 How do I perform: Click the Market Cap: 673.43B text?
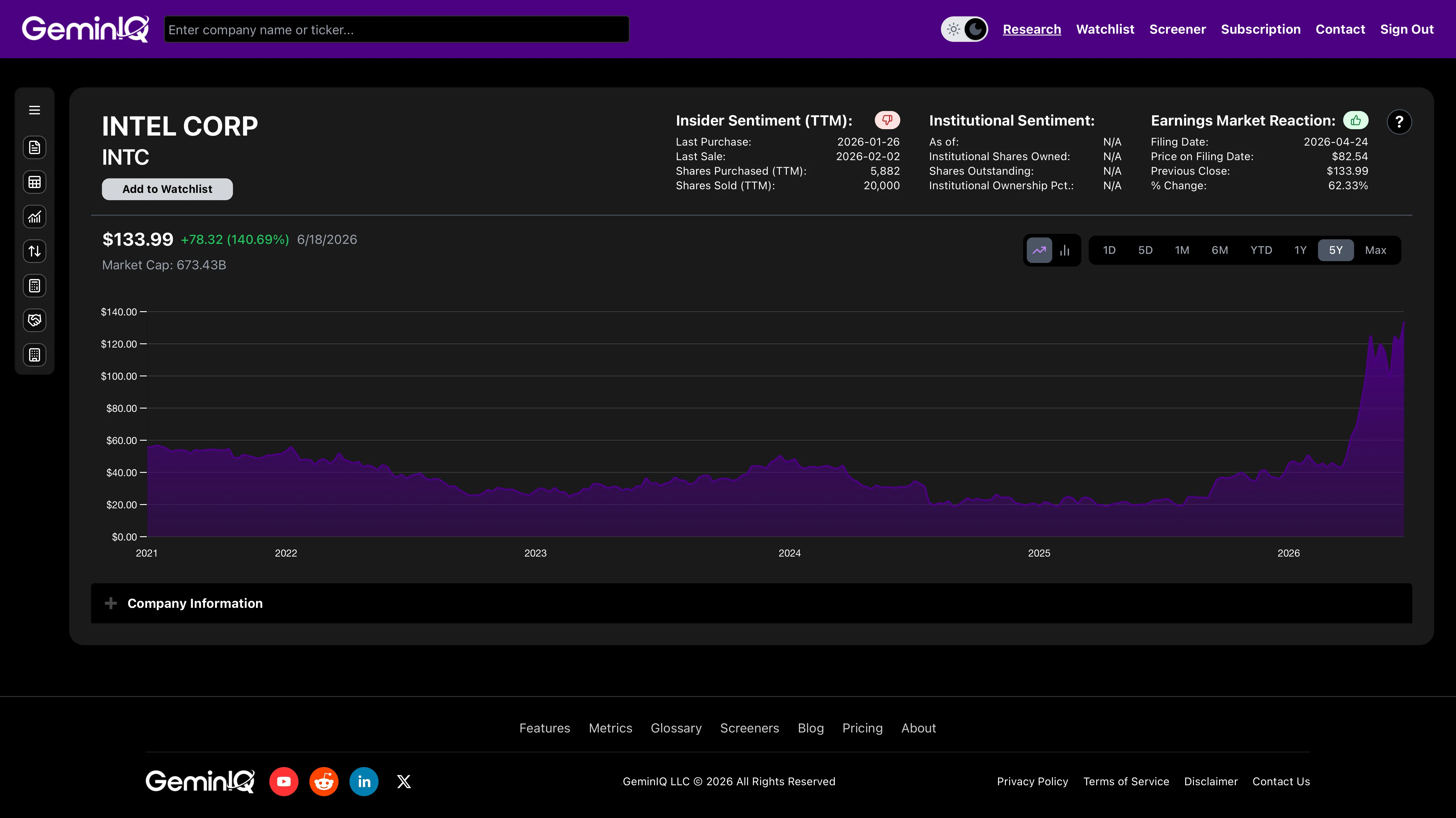(164, 265)
